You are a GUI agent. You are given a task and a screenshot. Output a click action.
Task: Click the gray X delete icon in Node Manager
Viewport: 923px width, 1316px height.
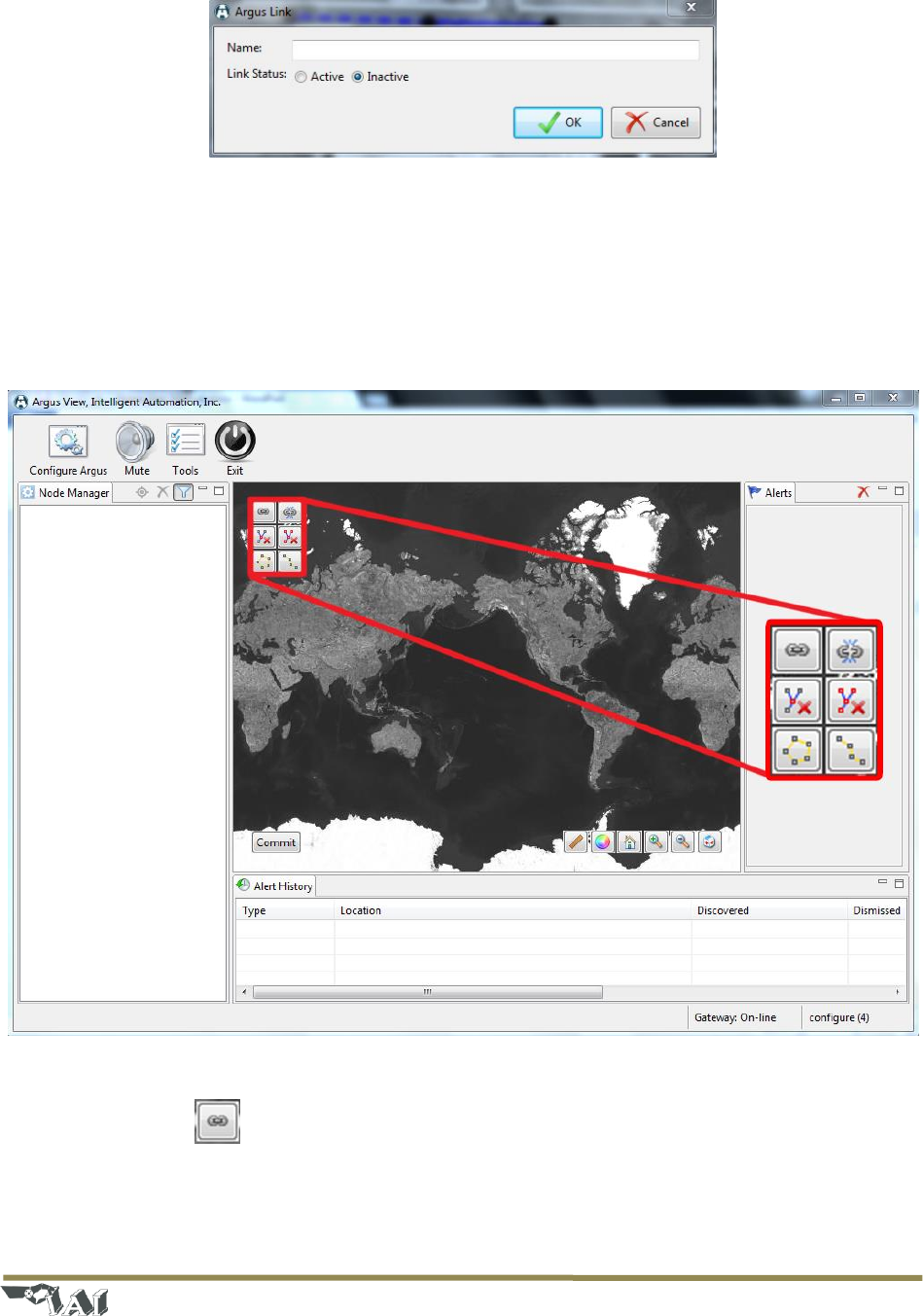162,492
